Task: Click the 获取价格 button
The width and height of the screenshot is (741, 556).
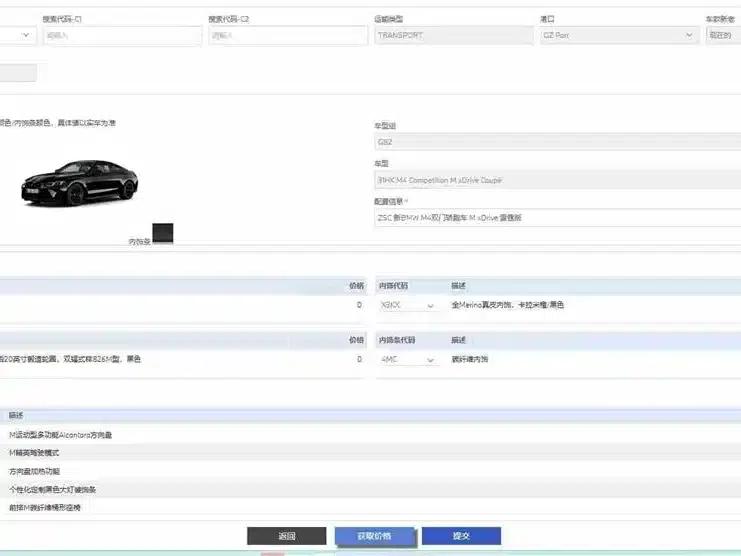Action: point(375,536)
